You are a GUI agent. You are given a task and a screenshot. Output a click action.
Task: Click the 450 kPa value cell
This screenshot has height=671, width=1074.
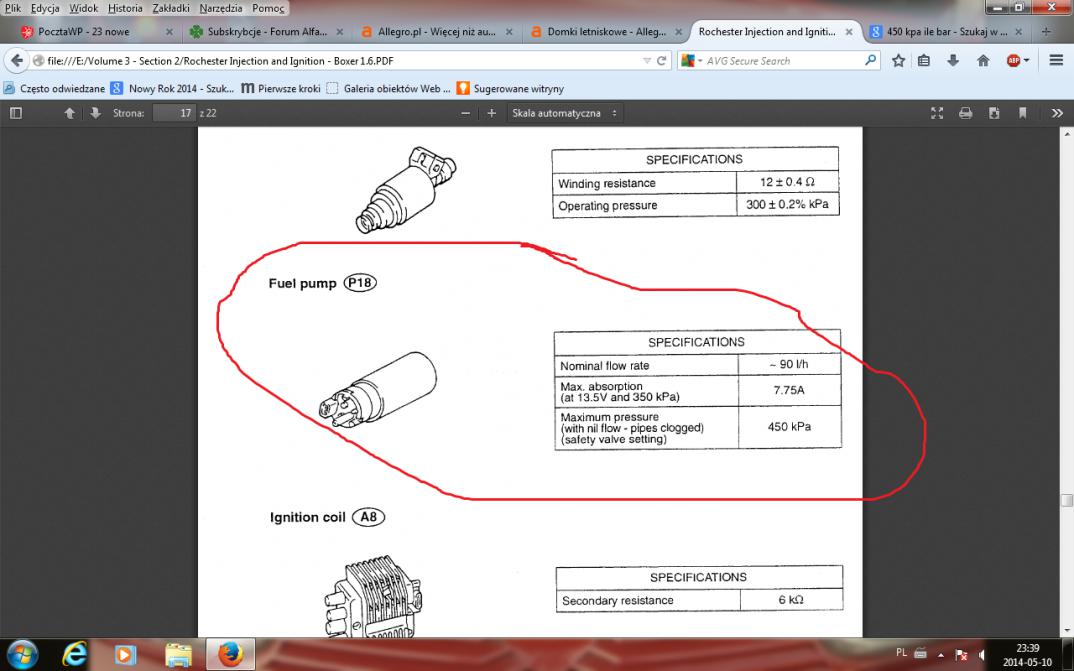tap(789, 427)
